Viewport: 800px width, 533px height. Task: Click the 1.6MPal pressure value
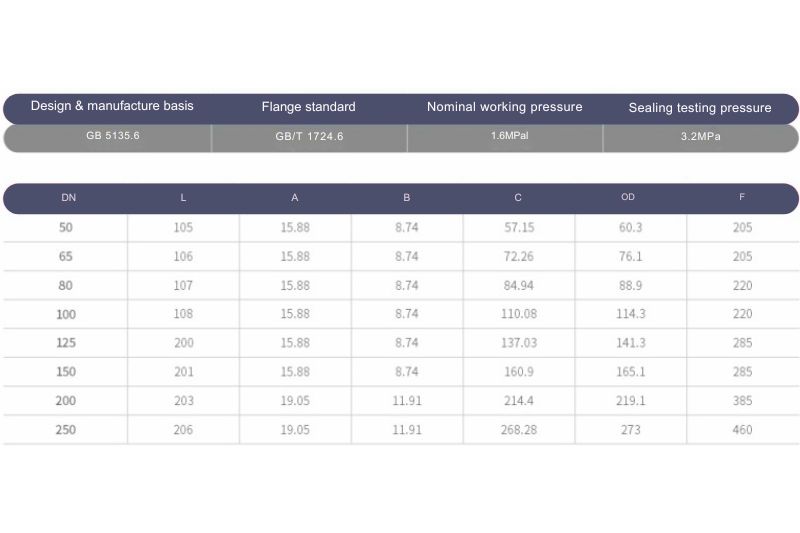click(x=505, y=135)
